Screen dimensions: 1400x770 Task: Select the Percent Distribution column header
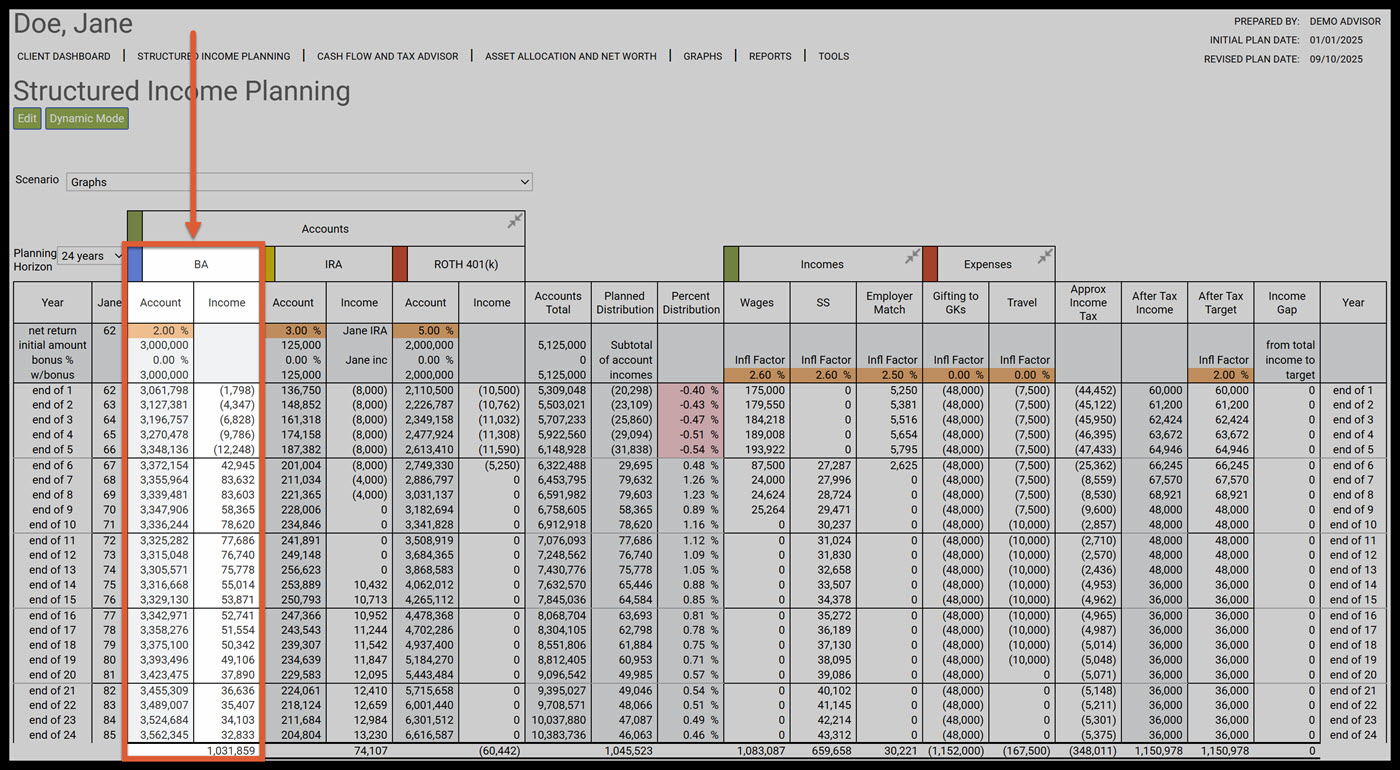[x=691, y=303]
